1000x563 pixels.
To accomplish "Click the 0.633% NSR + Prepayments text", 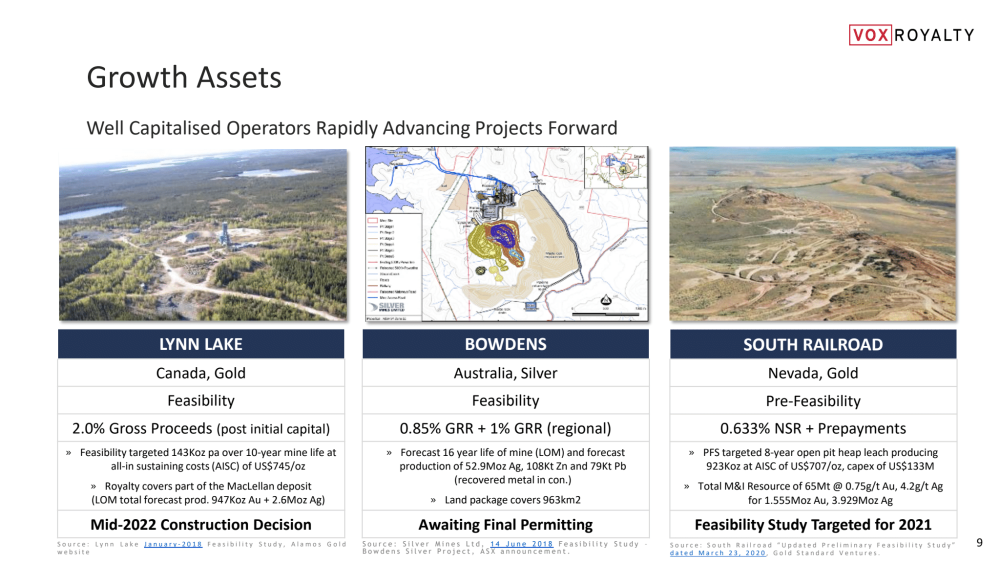I will [x=813, y=428].
